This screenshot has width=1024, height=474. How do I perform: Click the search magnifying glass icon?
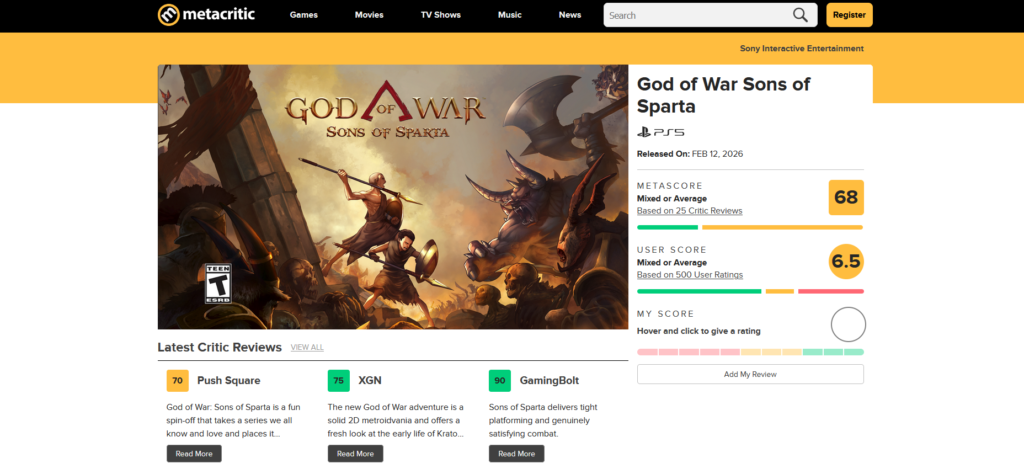coord(800,15)
